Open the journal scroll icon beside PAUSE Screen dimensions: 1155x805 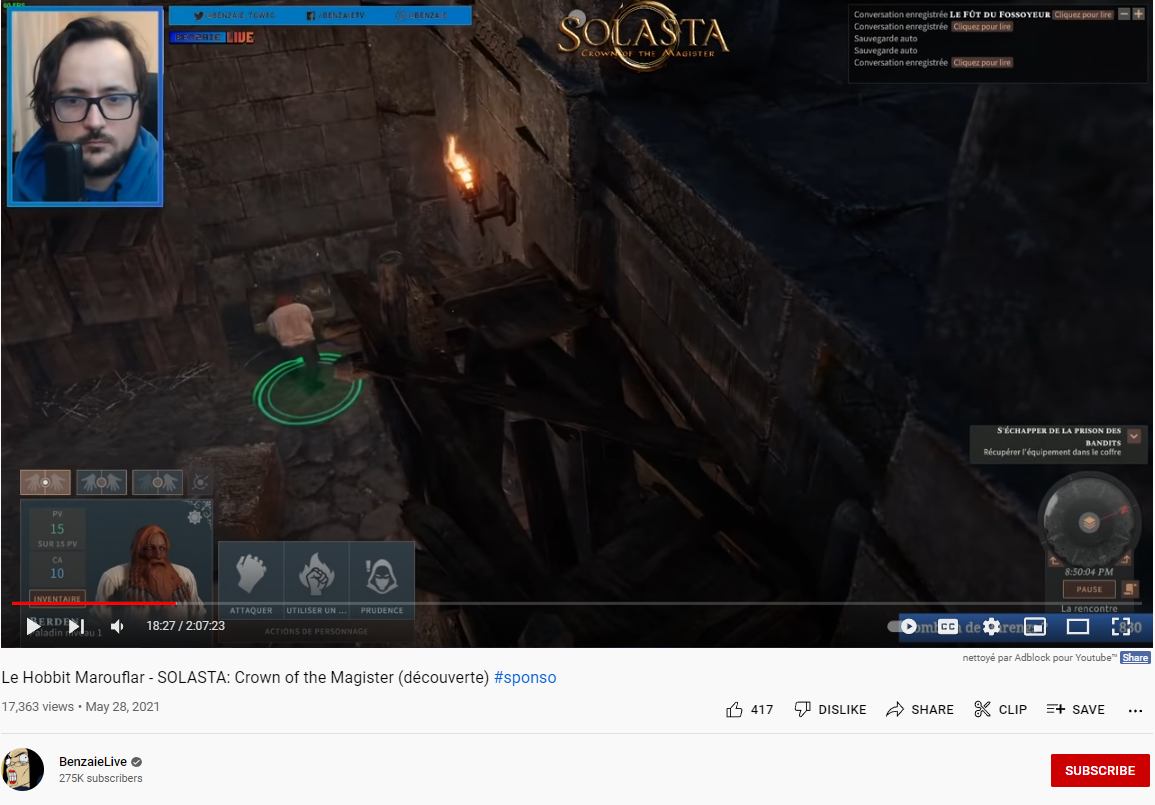pyautogui.click(x=1129, y=589)
